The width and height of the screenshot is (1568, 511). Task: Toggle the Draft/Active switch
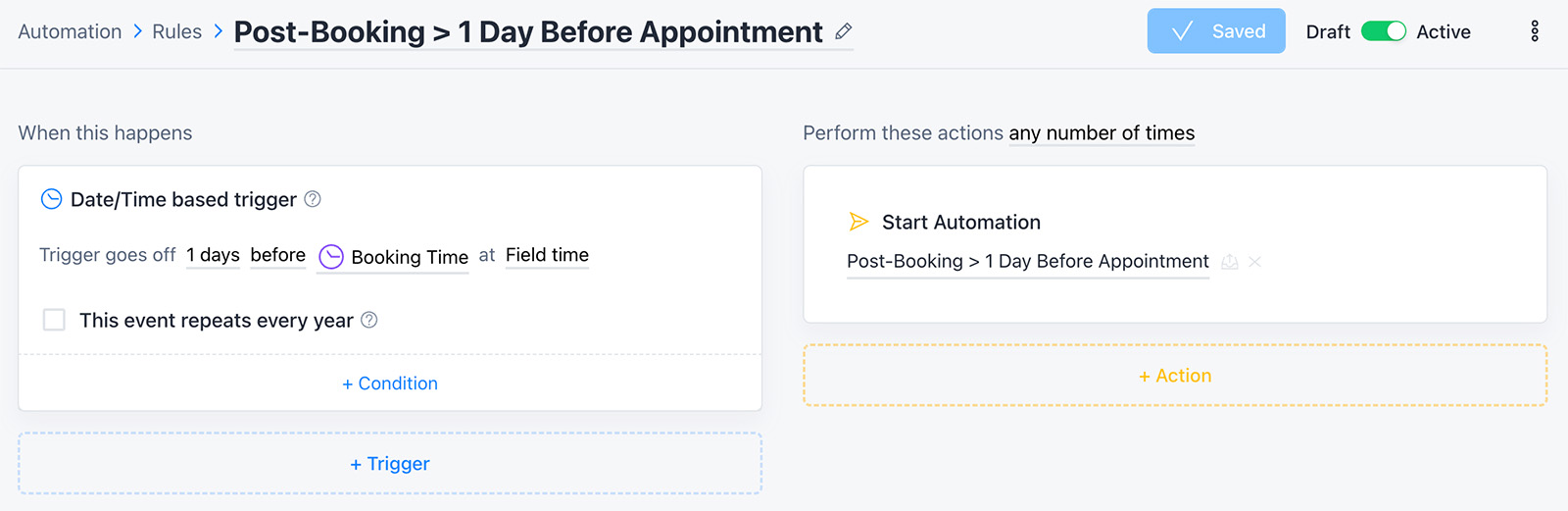point(1384,31)
